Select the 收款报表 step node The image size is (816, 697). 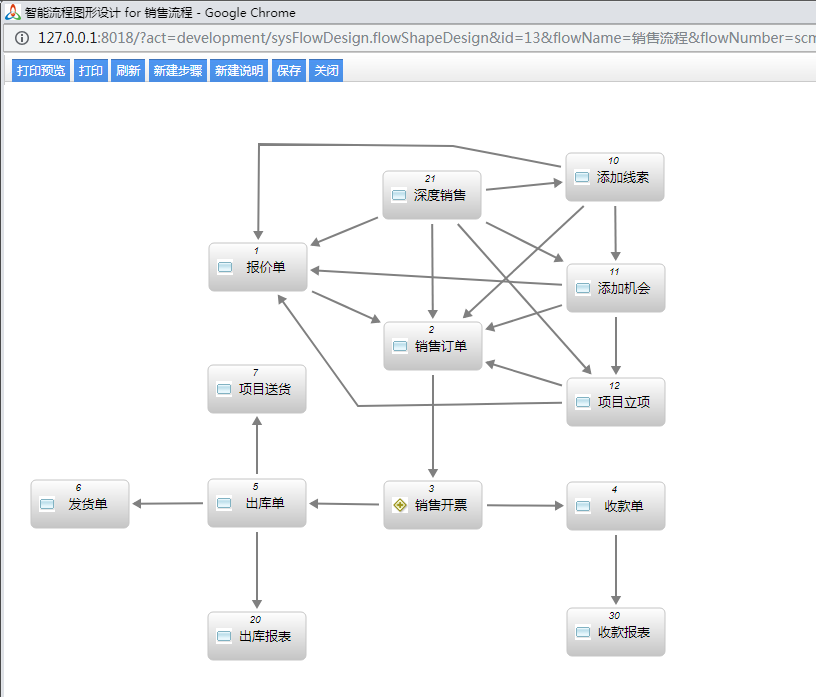[615, 632]
